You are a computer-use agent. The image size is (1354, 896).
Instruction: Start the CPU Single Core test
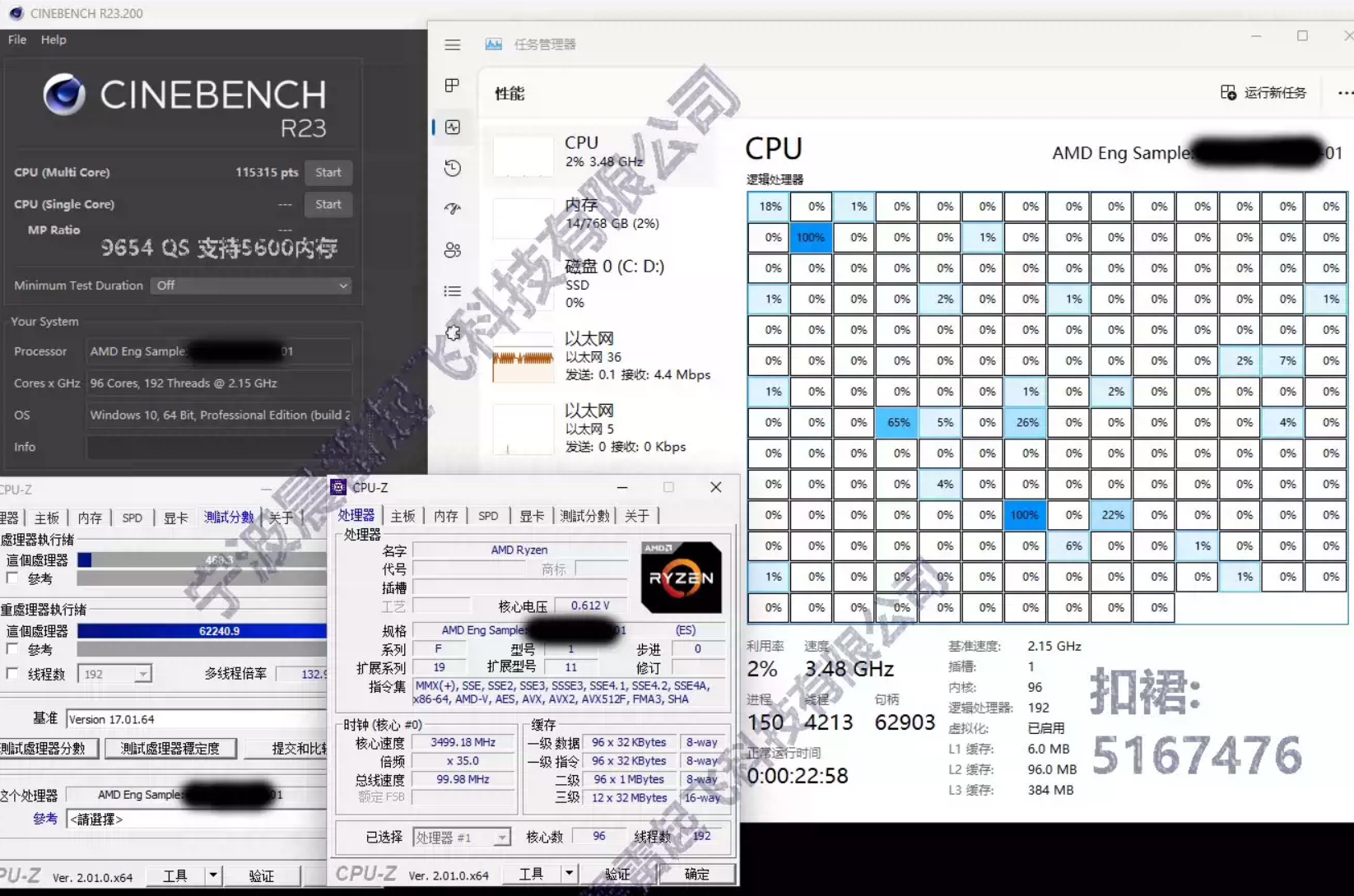coord(328,204)
